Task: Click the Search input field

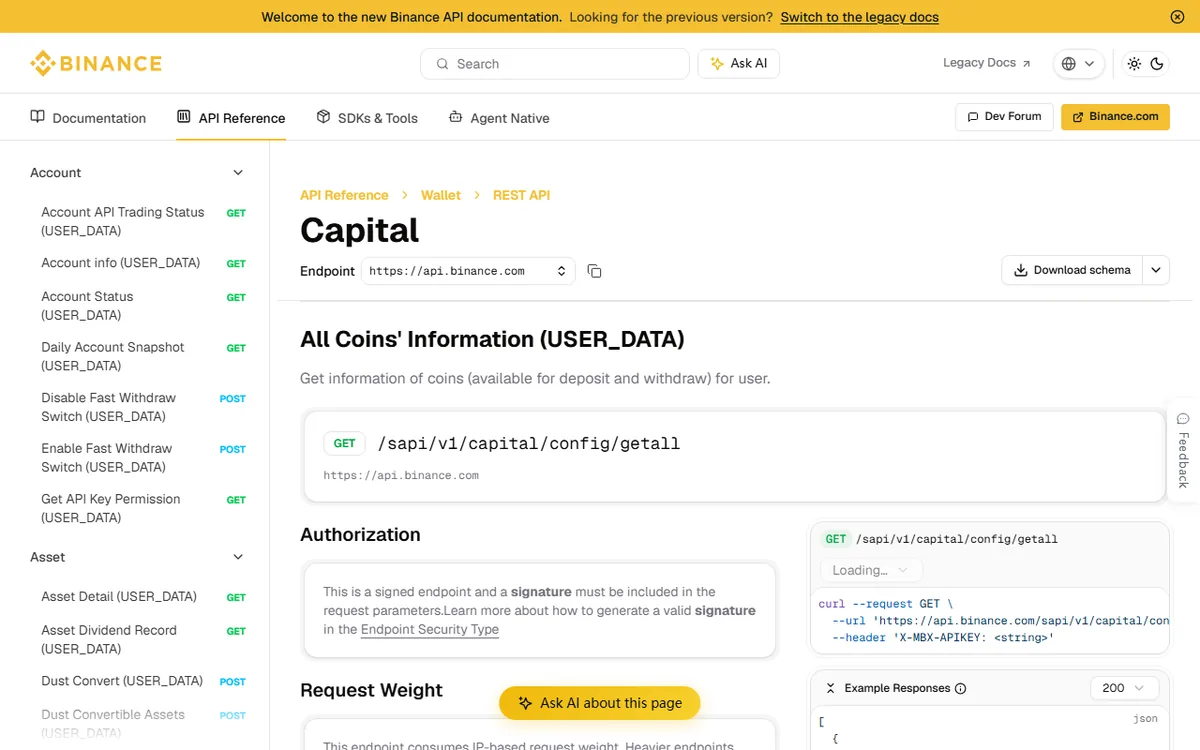Action: click(x=555, y=64)
